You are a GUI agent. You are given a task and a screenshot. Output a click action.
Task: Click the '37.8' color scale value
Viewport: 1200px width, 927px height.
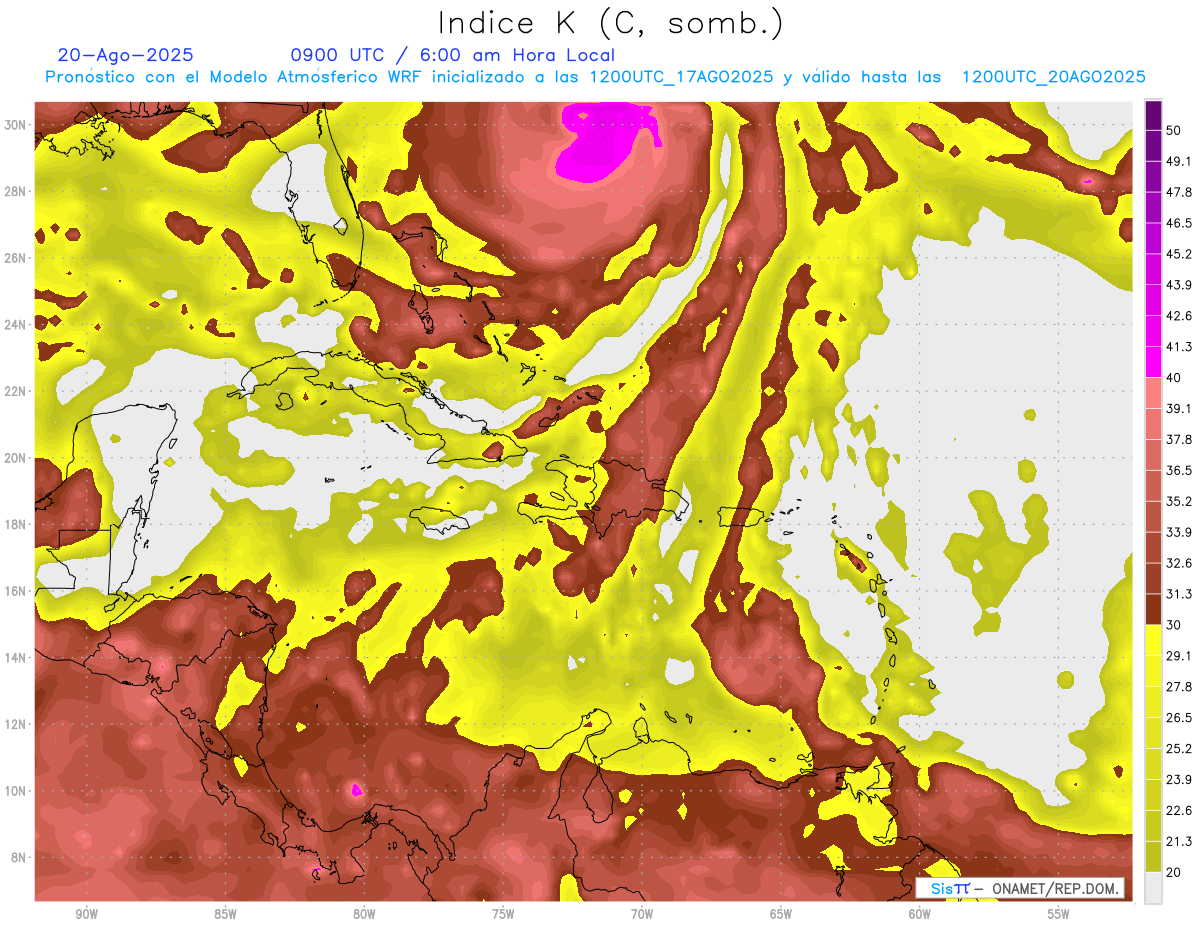click(x=1178, y=440)
